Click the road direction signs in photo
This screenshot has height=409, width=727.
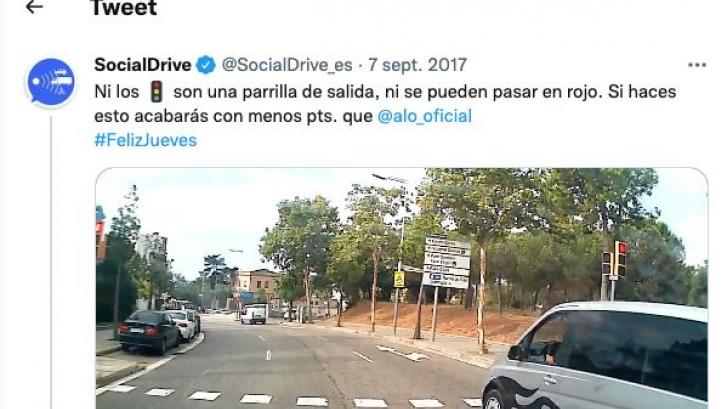point(447,262)
